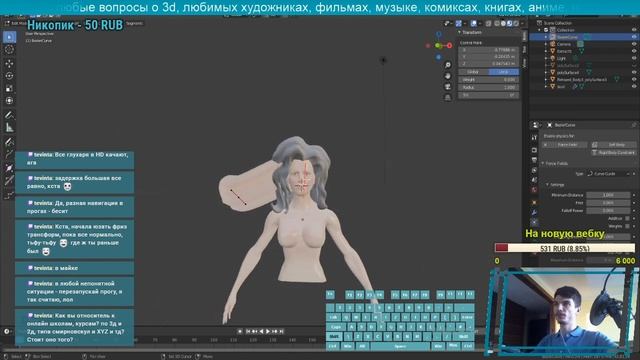Screen dimensions: 640x360
Task: Select the Transform tool
Action: pyautogui.click(x=9, y=100)
